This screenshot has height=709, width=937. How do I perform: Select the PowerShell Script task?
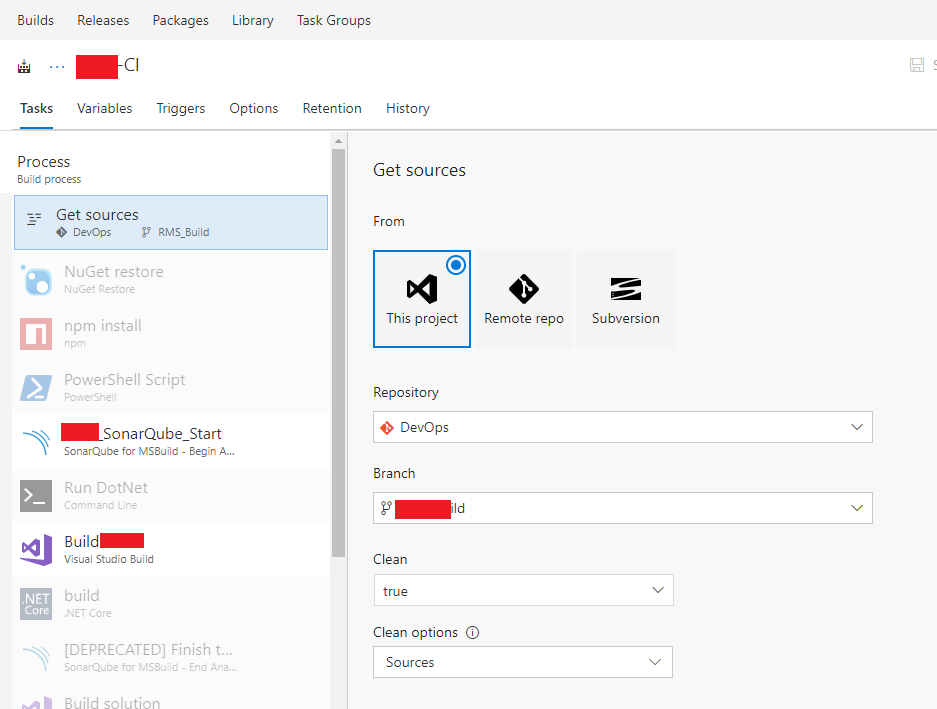170,387
